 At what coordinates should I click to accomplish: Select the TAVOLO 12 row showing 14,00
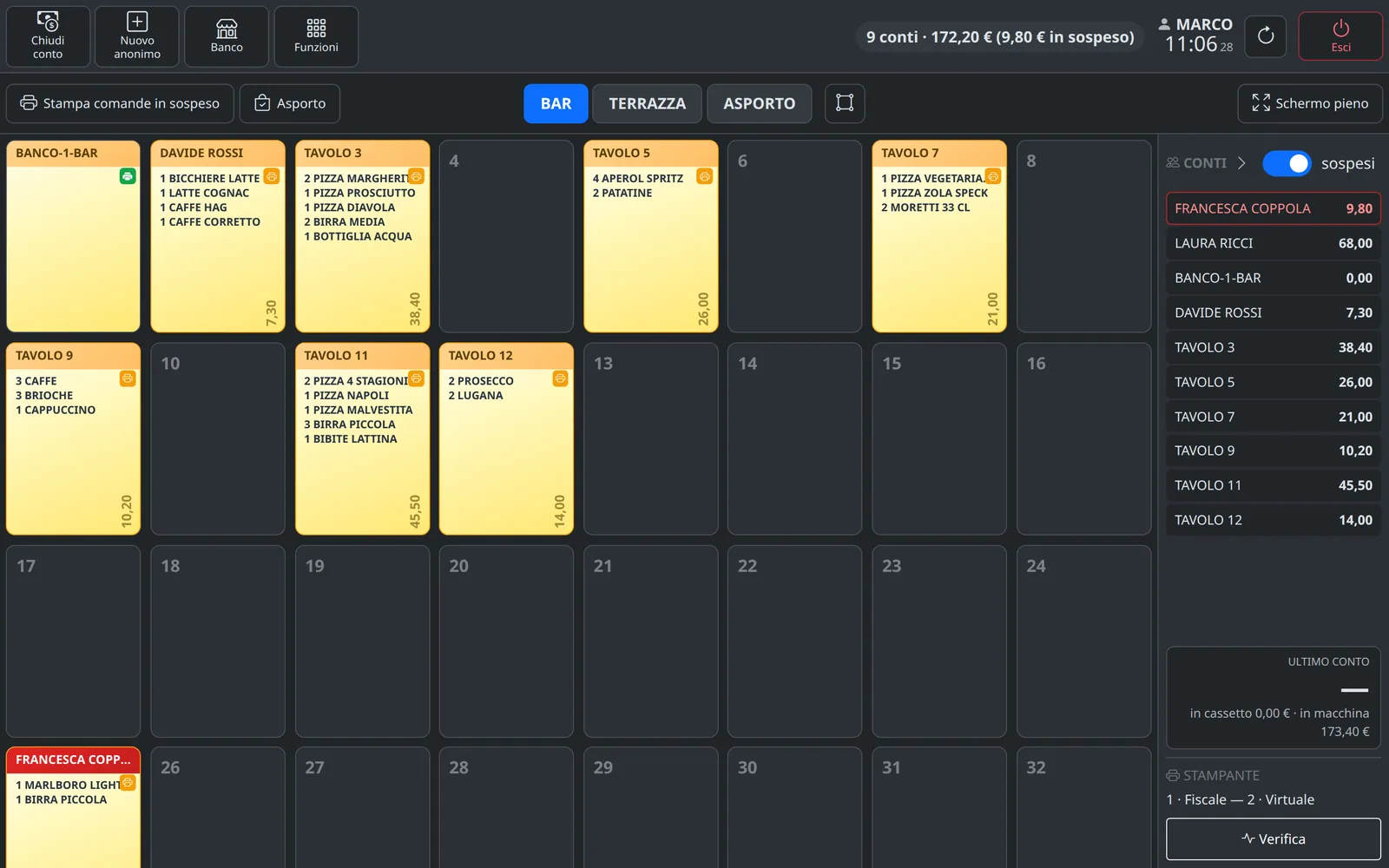[x=1274, y=520]
